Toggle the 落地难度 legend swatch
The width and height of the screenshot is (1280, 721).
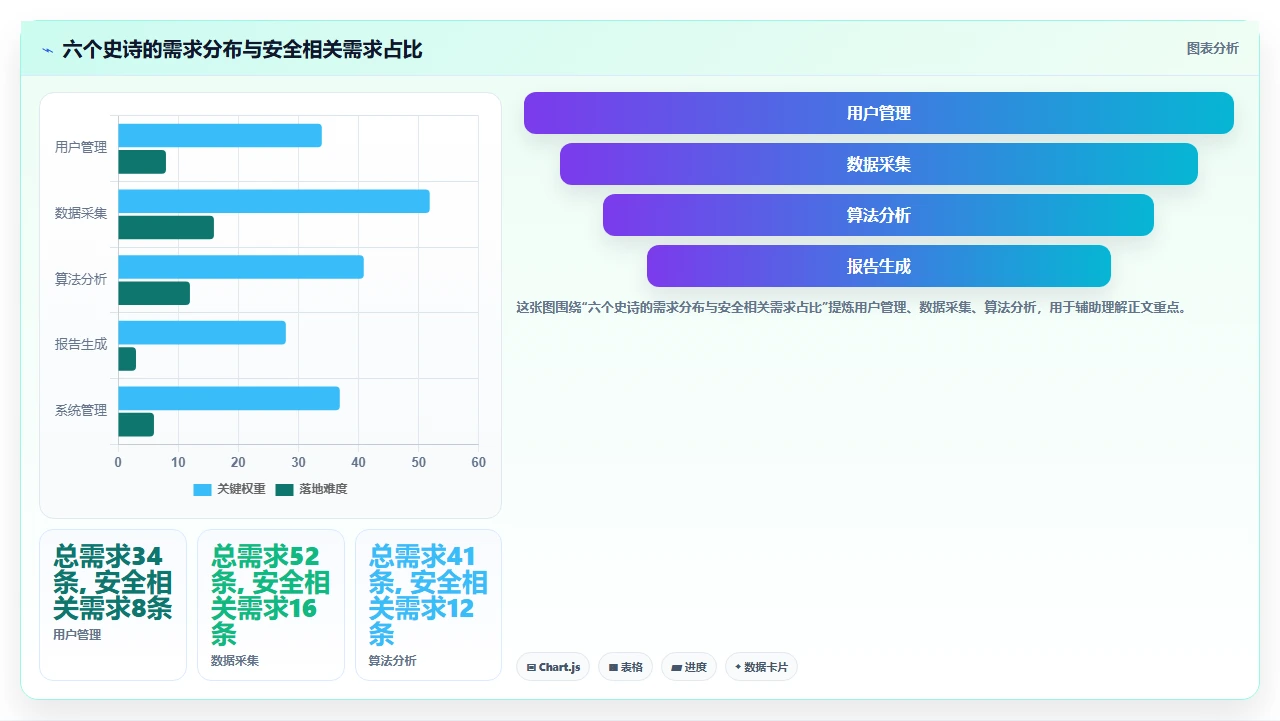coord(284,489)
